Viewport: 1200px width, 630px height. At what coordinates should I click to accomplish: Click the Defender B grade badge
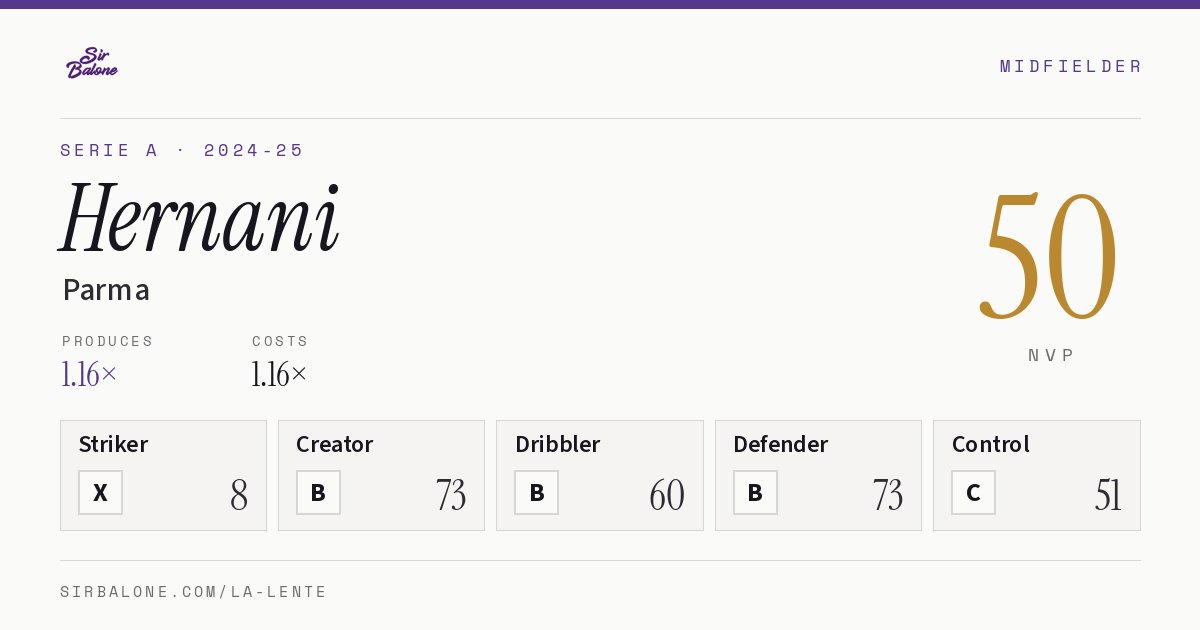755,493
